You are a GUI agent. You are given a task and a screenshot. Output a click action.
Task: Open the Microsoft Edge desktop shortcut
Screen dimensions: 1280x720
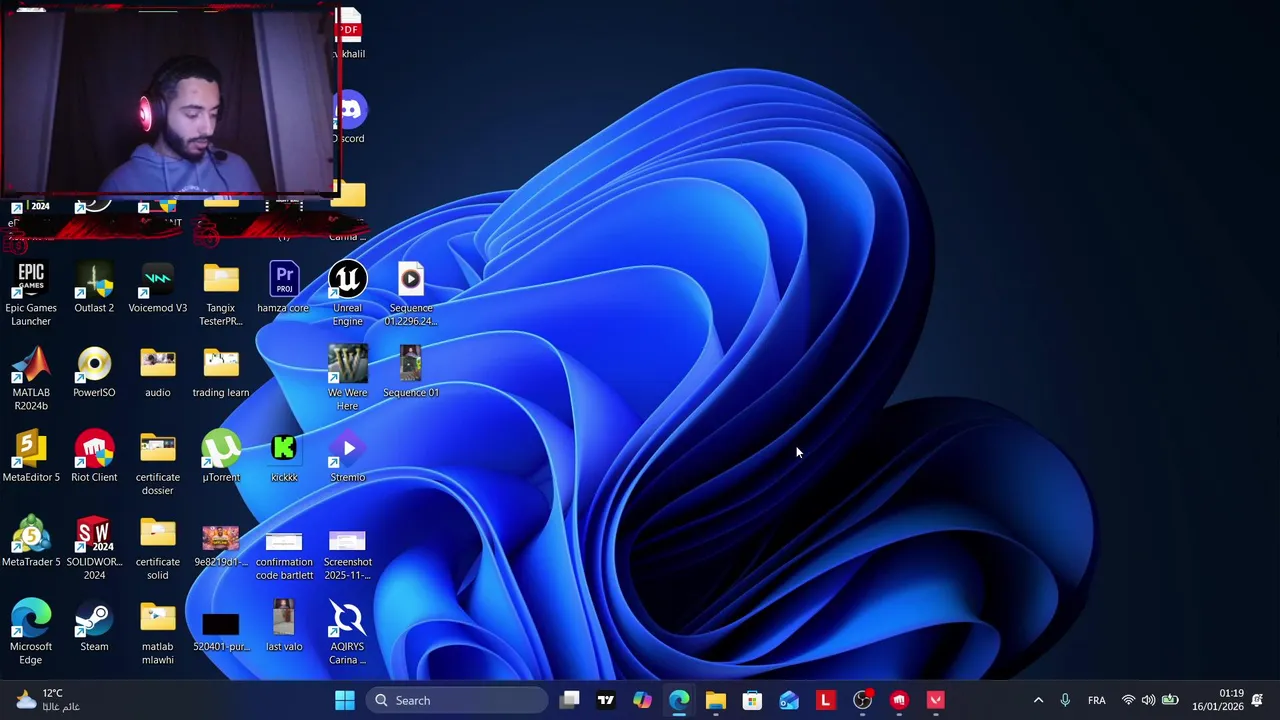click(30, 633)
